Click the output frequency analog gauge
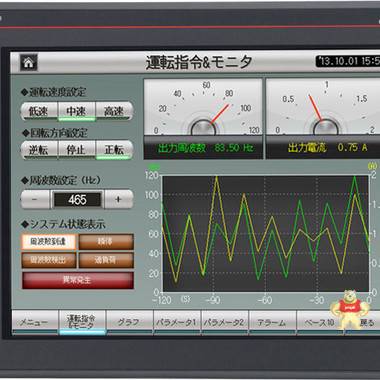This screenshot has height=380, width=380. click(x=203, y=107)
